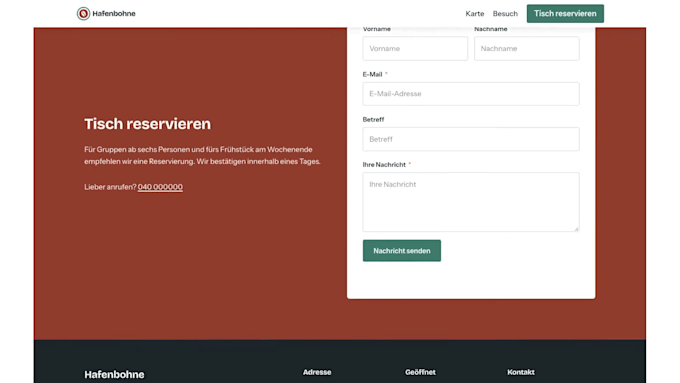The width and height of the screenshot is (680, 383).
Task: Submit with Nachricht senden button
Action: point(402,251)
